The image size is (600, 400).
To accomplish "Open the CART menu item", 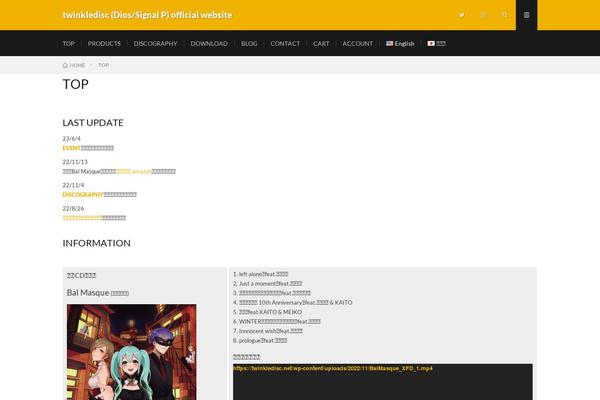I will point(321,44).
